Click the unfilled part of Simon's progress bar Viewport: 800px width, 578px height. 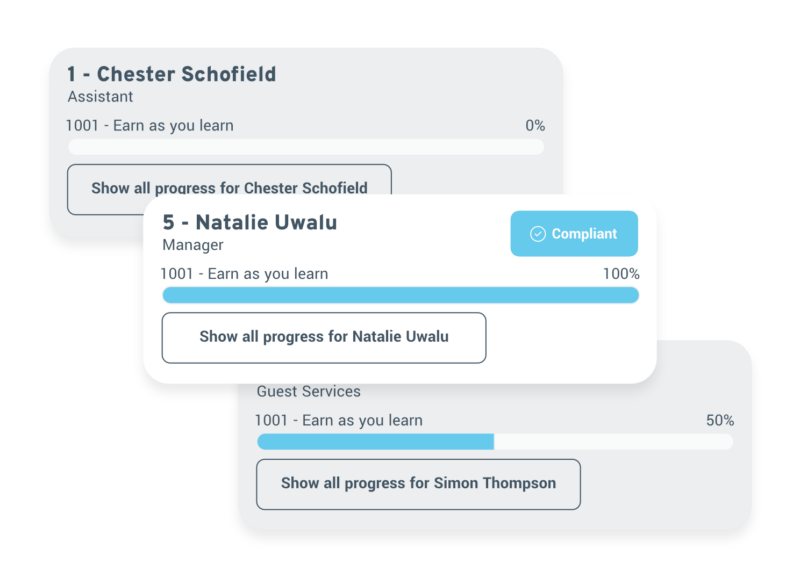click(x=613, y=442)
